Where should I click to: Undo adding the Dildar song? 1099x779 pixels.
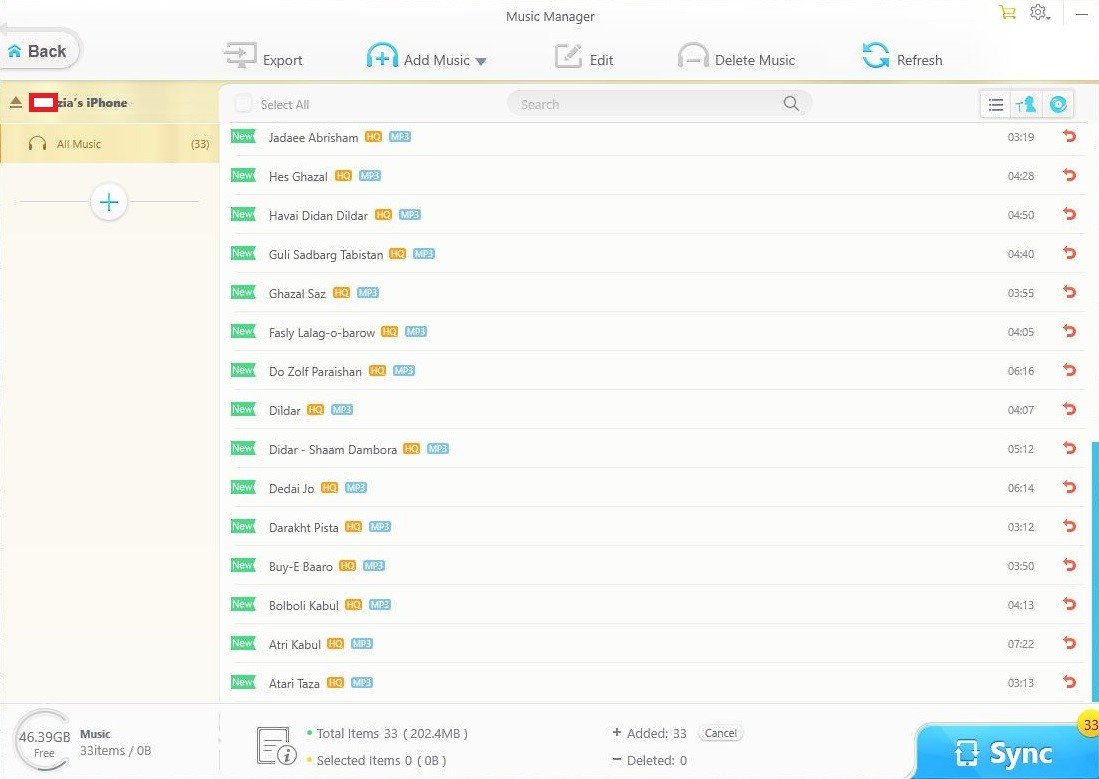1069,409
